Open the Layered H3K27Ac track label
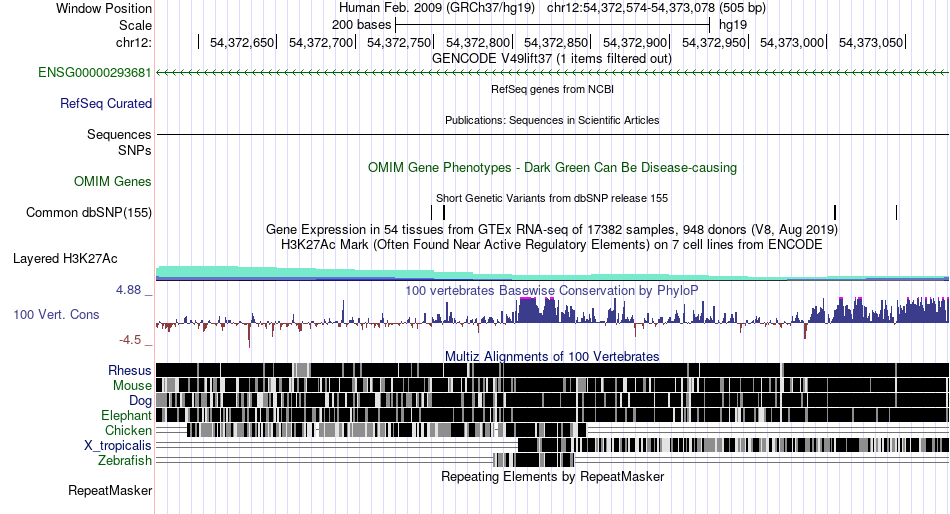Screen dimensions: 950x514 pos(65,259)
